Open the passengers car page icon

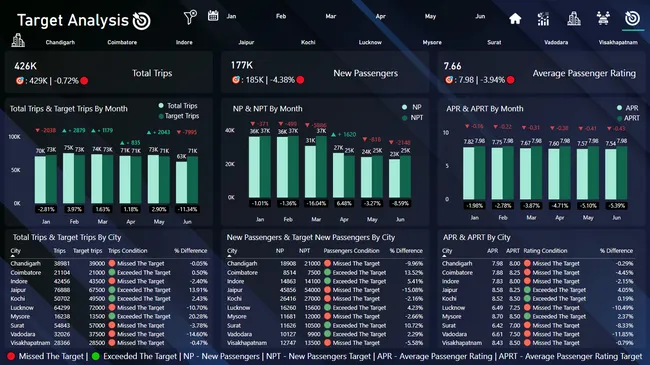[603, 19]
